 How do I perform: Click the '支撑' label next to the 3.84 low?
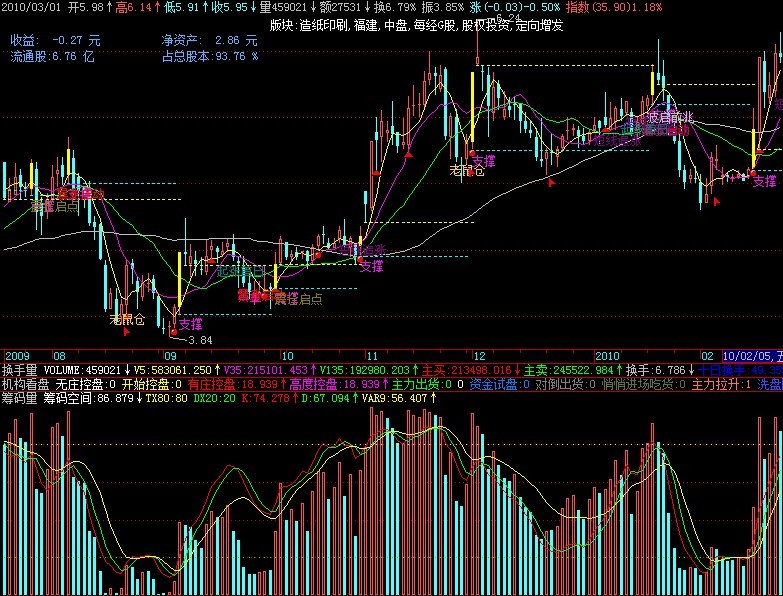(x=190, y=324)
